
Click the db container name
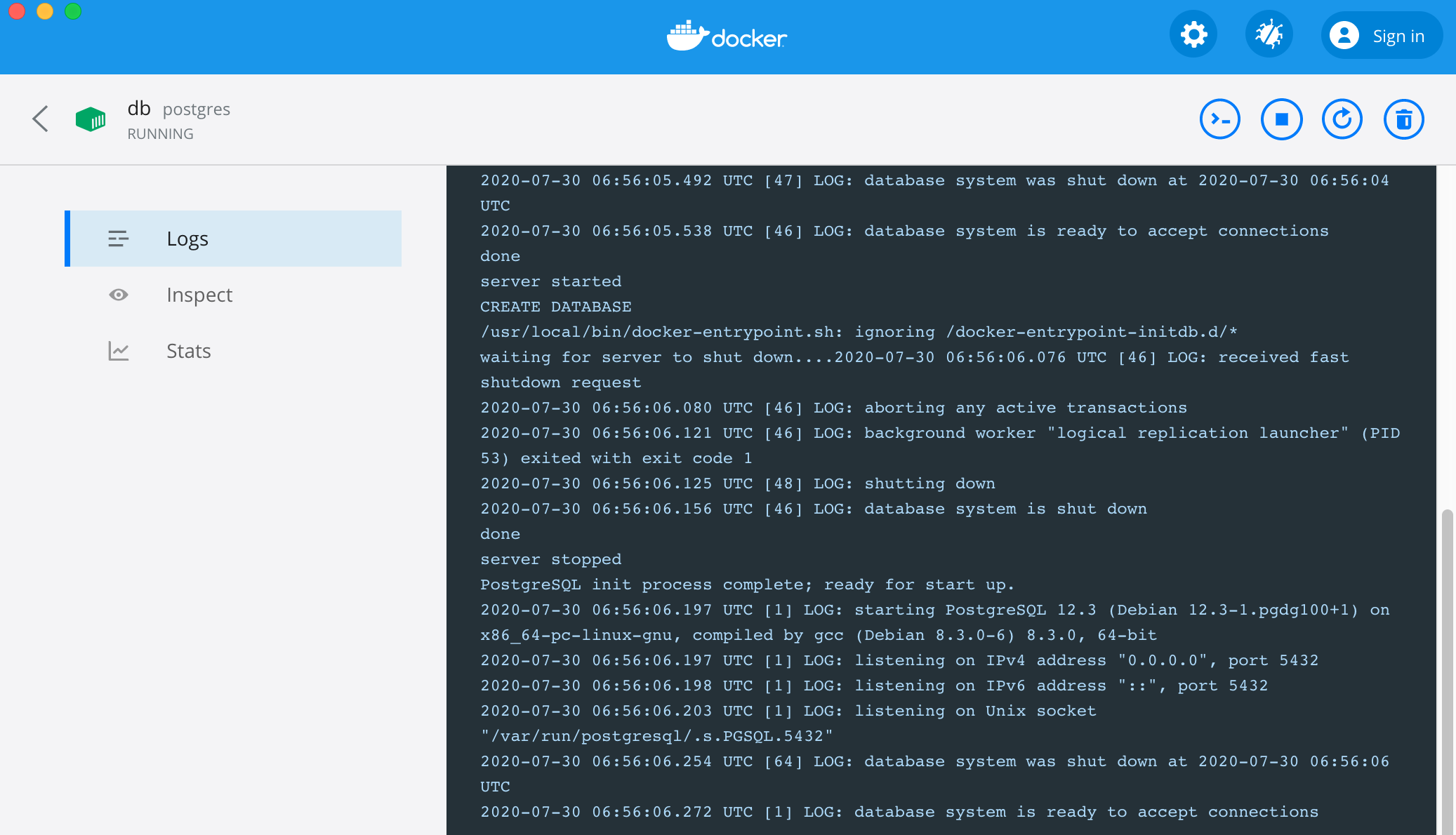tap(139, 109)
